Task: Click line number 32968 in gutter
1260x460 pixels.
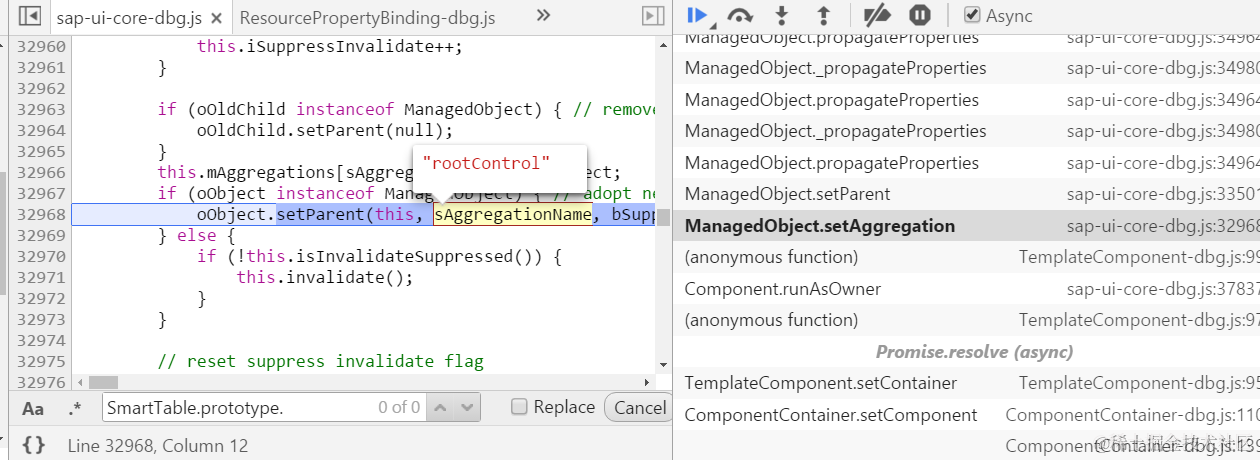Action: (x=42, y=215)
